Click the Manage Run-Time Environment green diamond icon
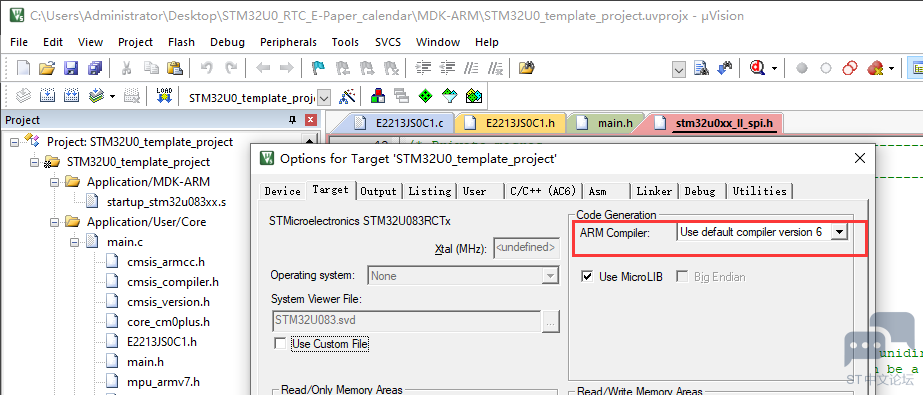Image resolution: width=923 pixels, height=395 pixels. (426, 95)
